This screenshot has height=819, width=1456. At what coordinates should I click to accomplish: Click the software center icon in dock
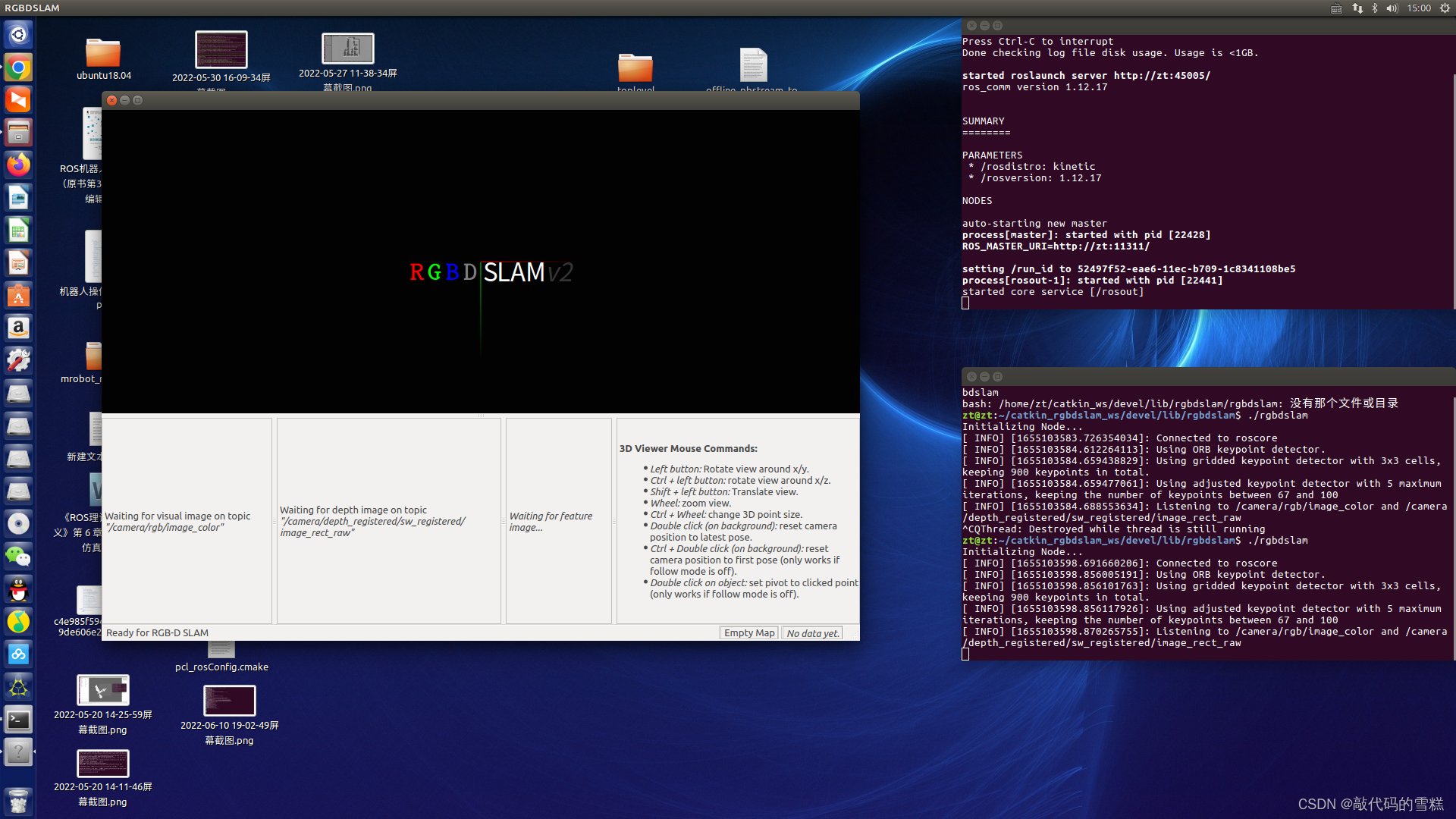point(18,296)
